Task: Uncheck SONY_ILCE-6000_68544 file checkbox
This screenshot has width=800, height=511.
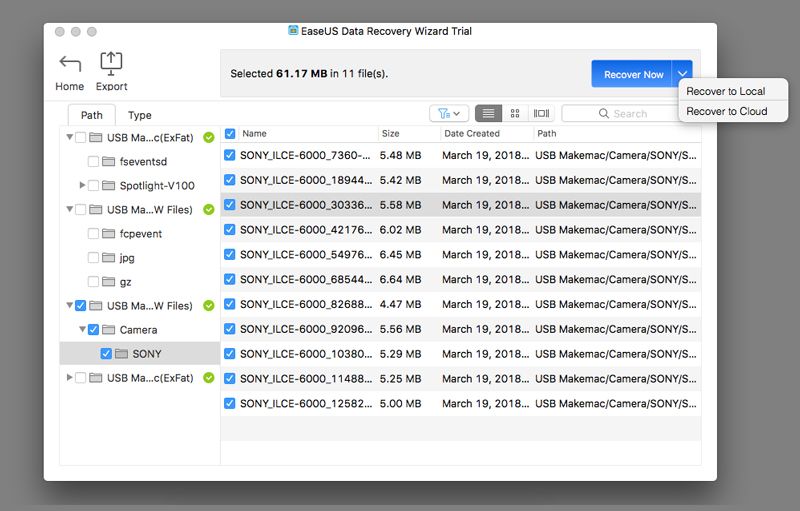Action: click(230, 279)
